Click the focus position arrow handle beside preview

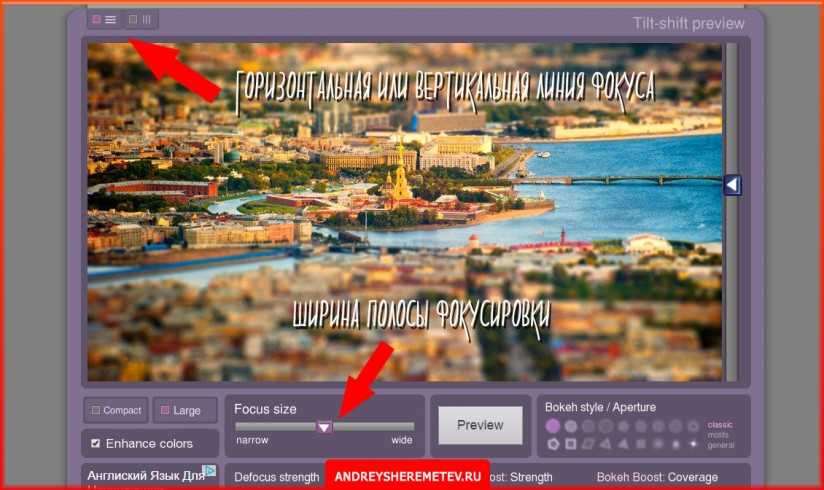pos(732,185)
